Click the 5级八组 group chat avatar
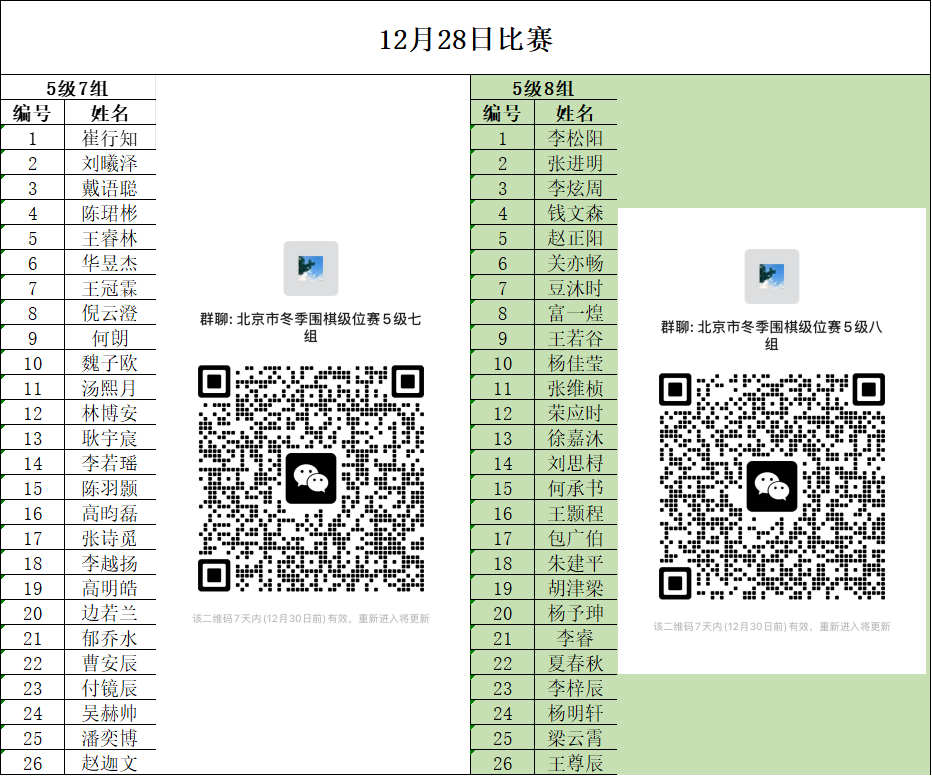The image size is (932, 776). coord(771,276)
